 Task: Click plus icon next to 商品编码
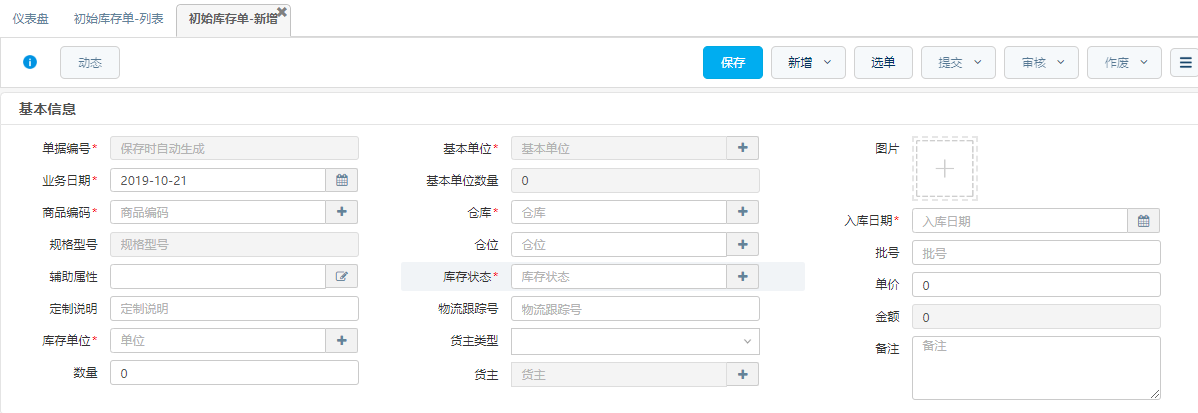click(x=342, y=212)
